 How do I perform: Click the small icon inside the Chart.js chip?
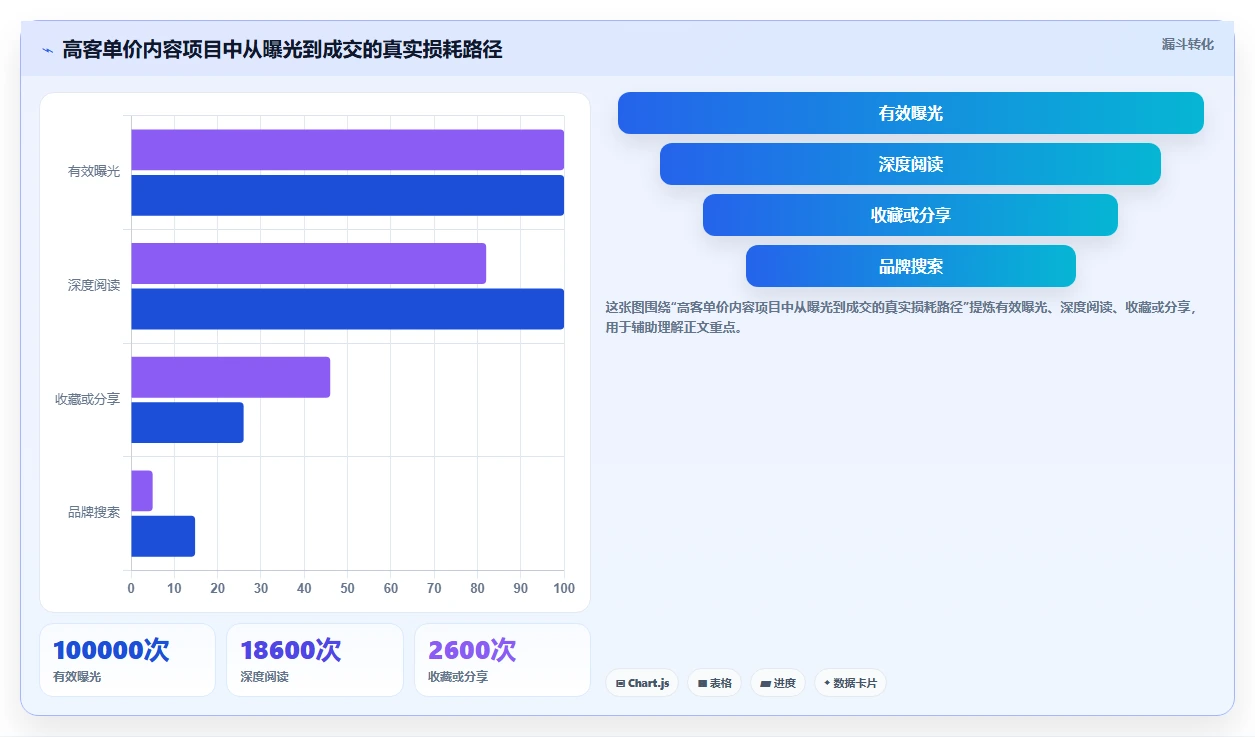(620, 683)
